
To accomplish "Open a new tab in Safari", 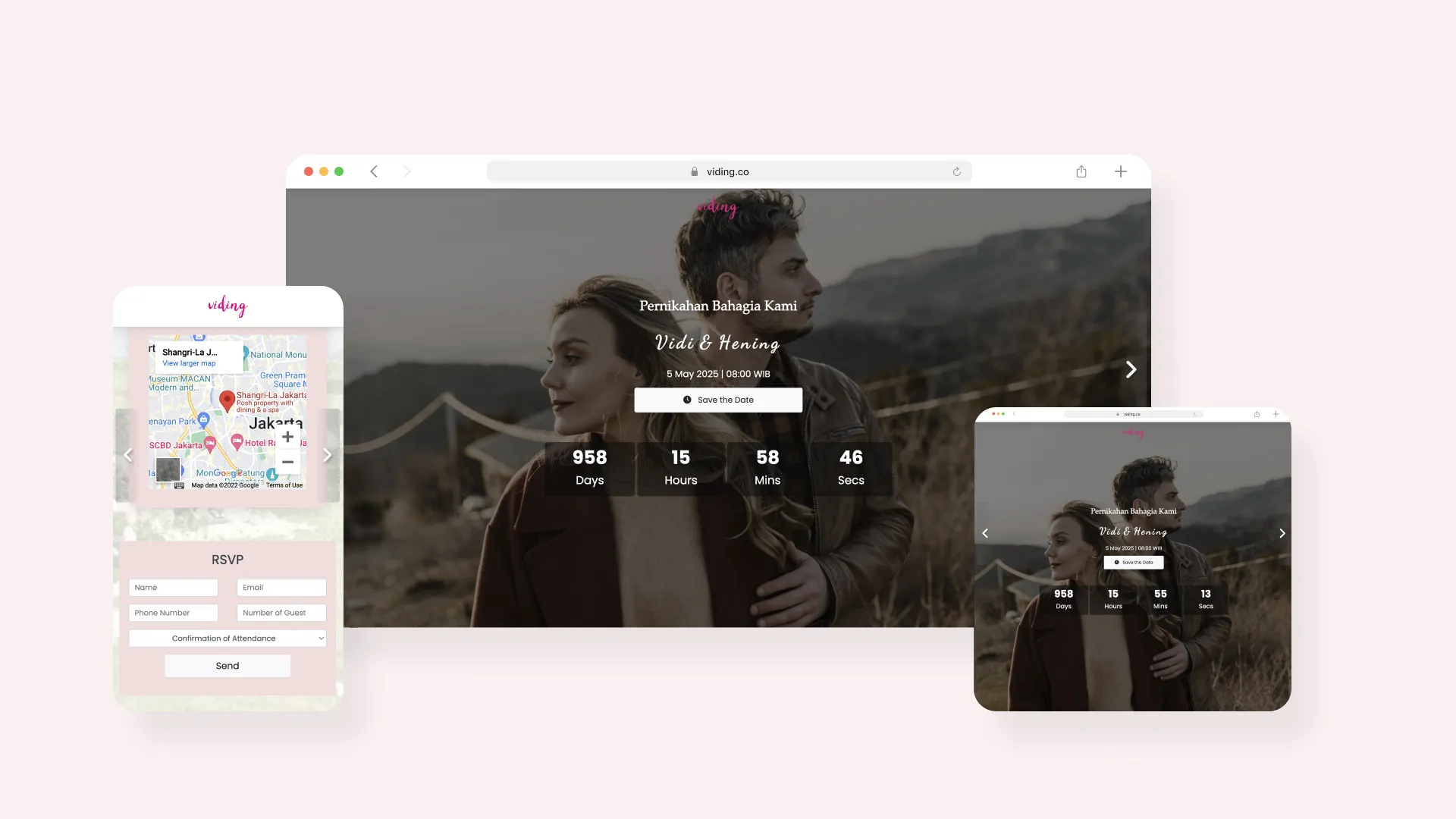I will coord(1121,171).
